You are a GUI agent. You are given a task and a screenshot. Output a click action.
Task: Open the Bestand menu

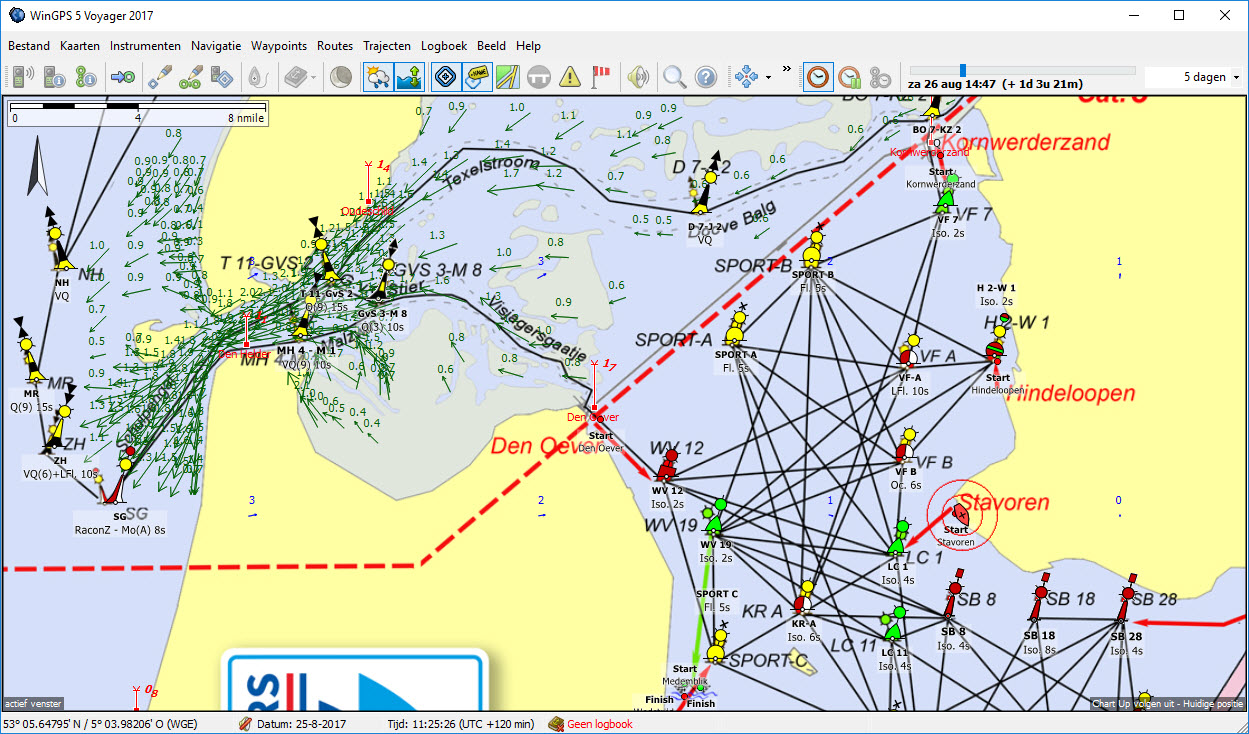(x=29, y=46)
